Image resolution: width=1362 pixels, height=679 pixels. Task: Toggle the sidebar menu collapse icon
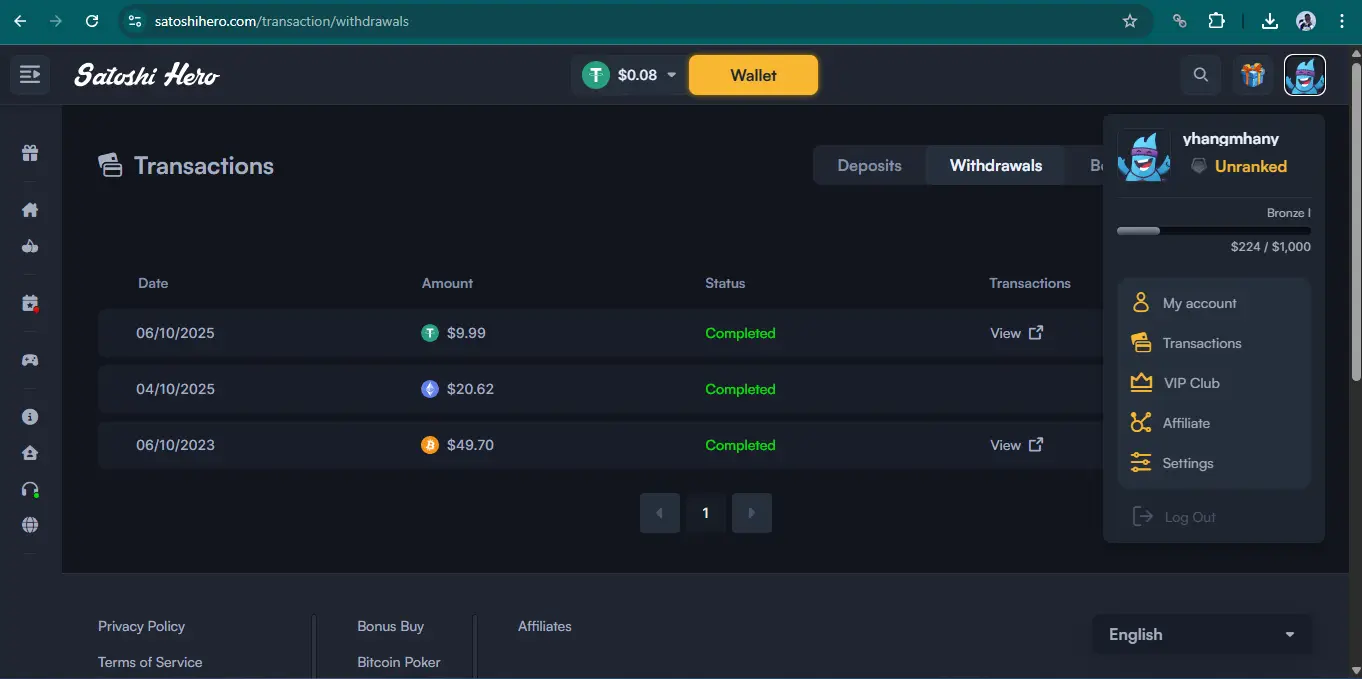point(30,75)
